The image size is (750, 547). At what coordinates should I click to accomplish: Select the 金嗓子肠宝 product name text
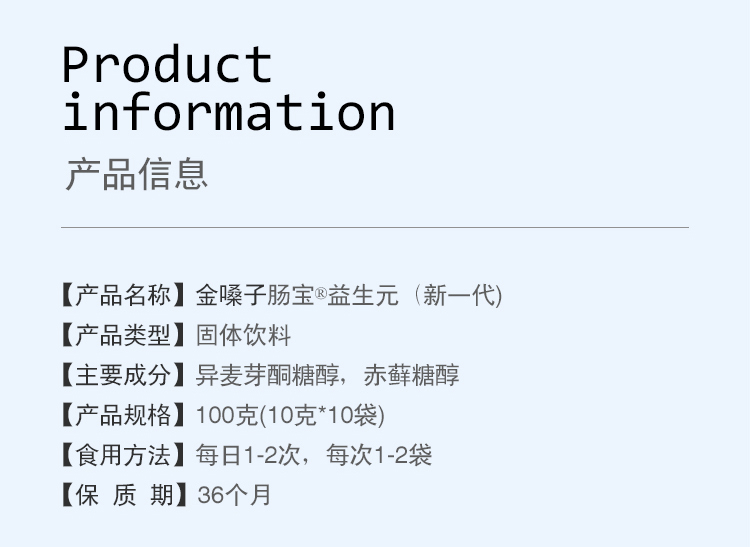coord(254,296)
